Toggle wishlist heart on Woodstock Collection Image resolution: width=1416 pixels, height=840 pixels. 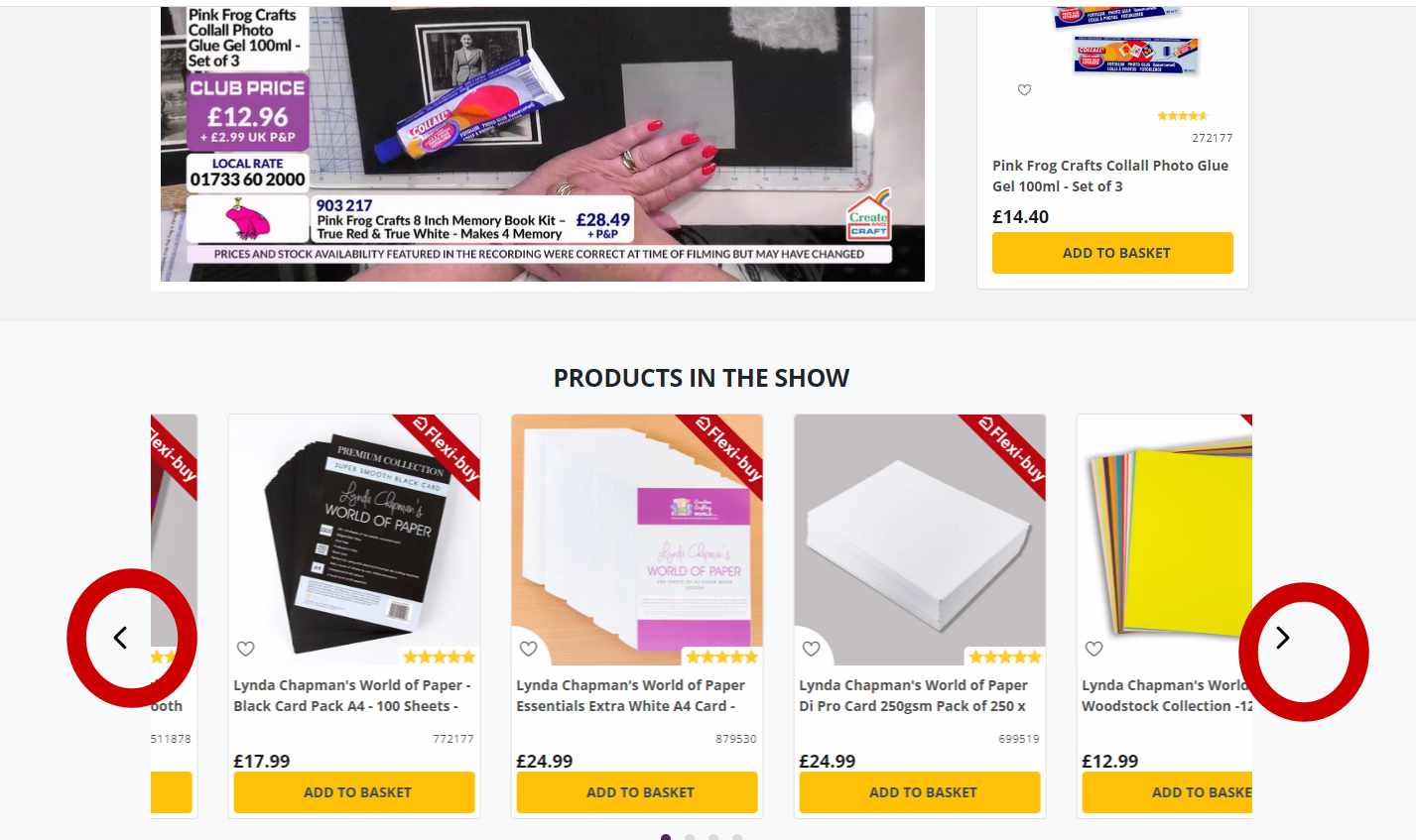point(1094,649)
